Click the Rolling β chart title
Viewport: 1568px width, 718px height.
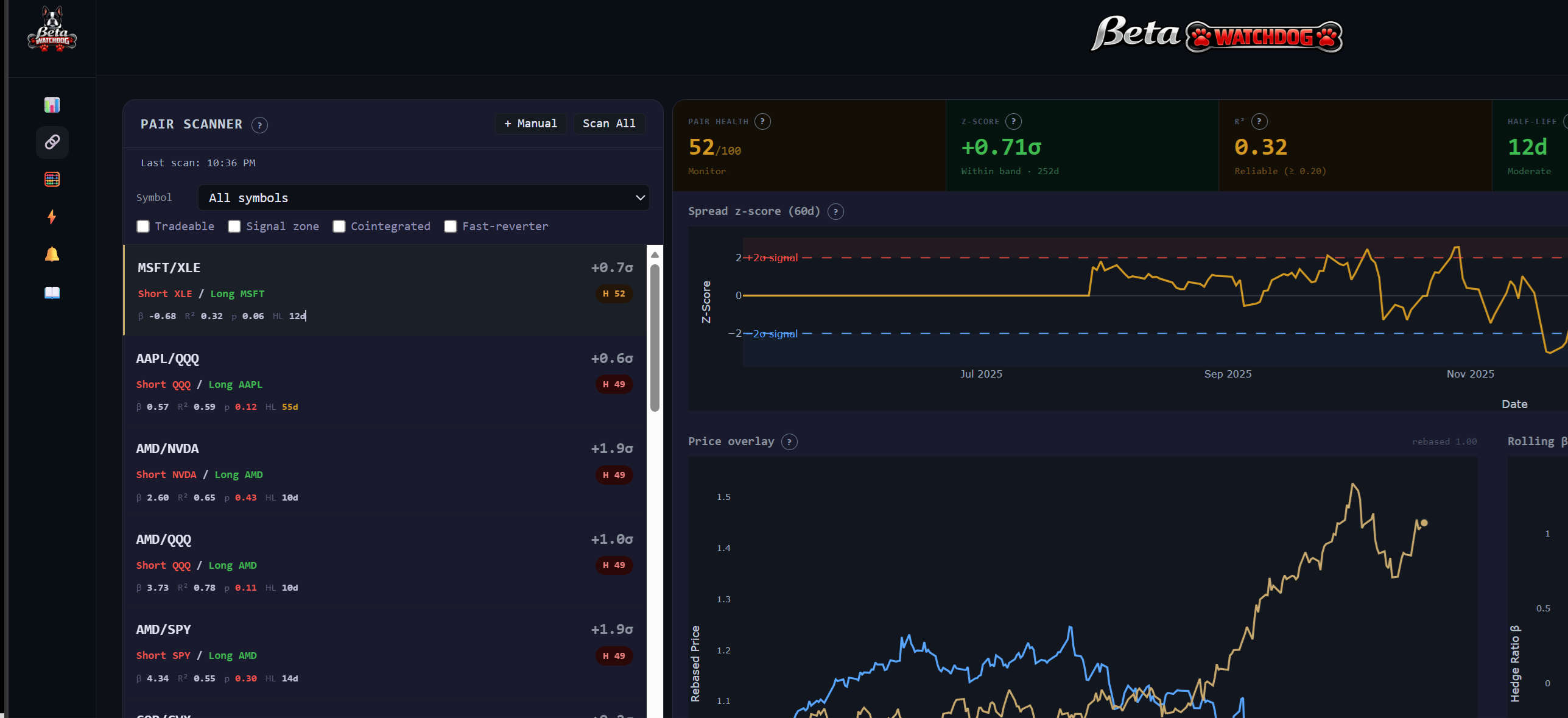tap(1537, 442)
